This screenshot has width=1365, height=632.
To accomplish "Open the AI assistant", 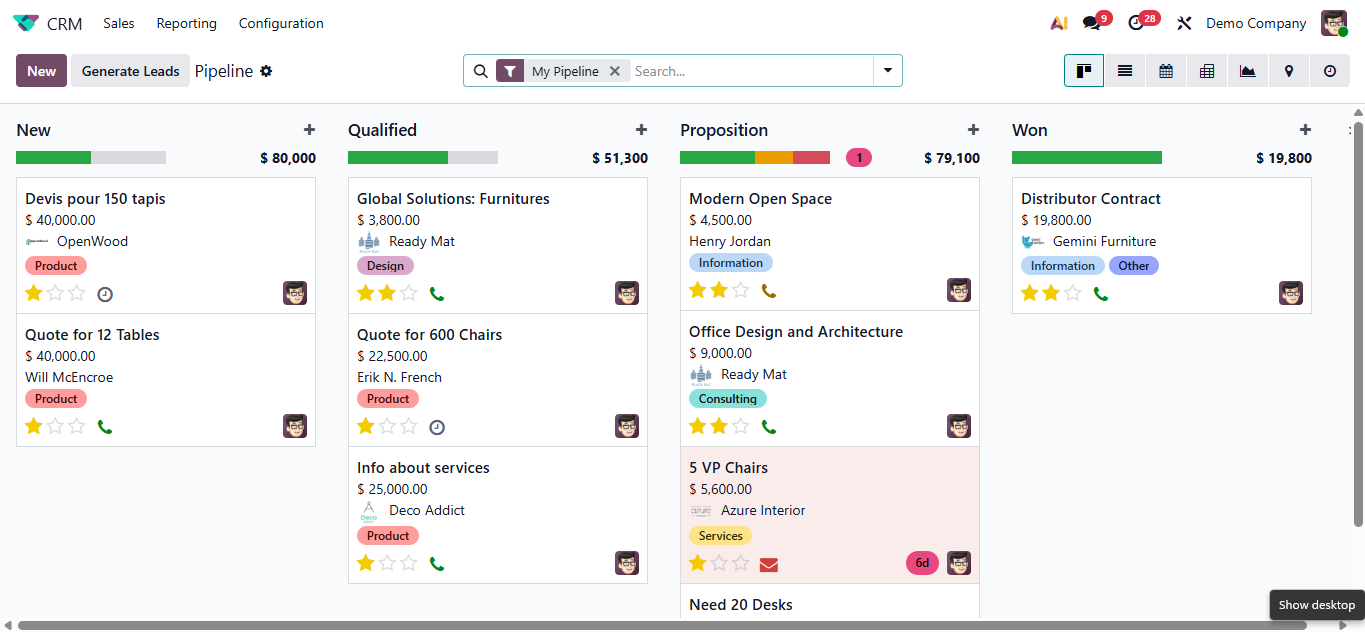I will 1059,22.
